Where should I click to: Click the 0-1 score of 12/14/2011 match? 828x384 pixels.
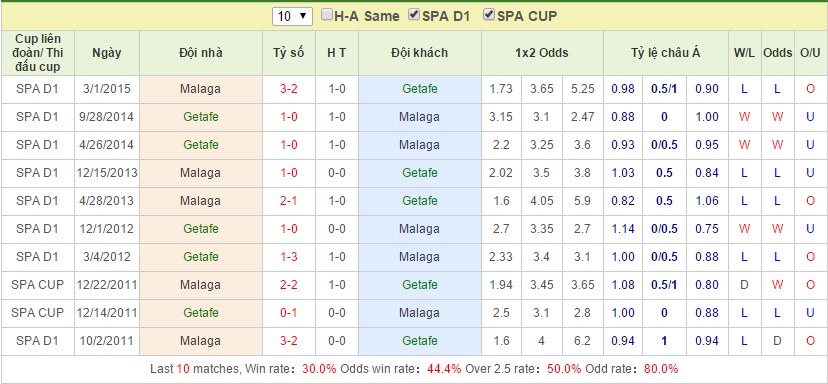click(x=288, y=313)
